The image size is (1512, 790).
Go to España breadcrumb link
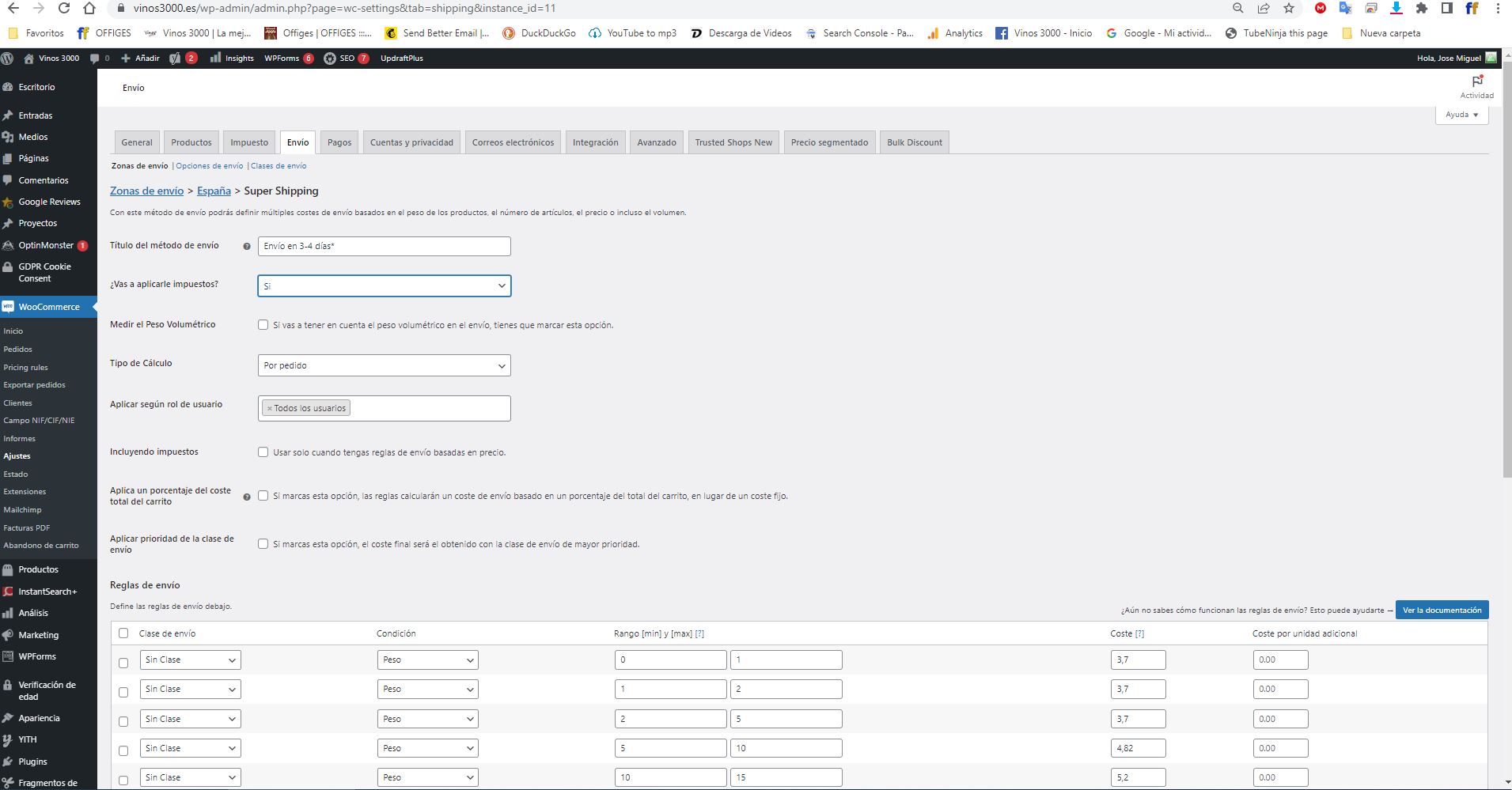[x=214, y=191]
